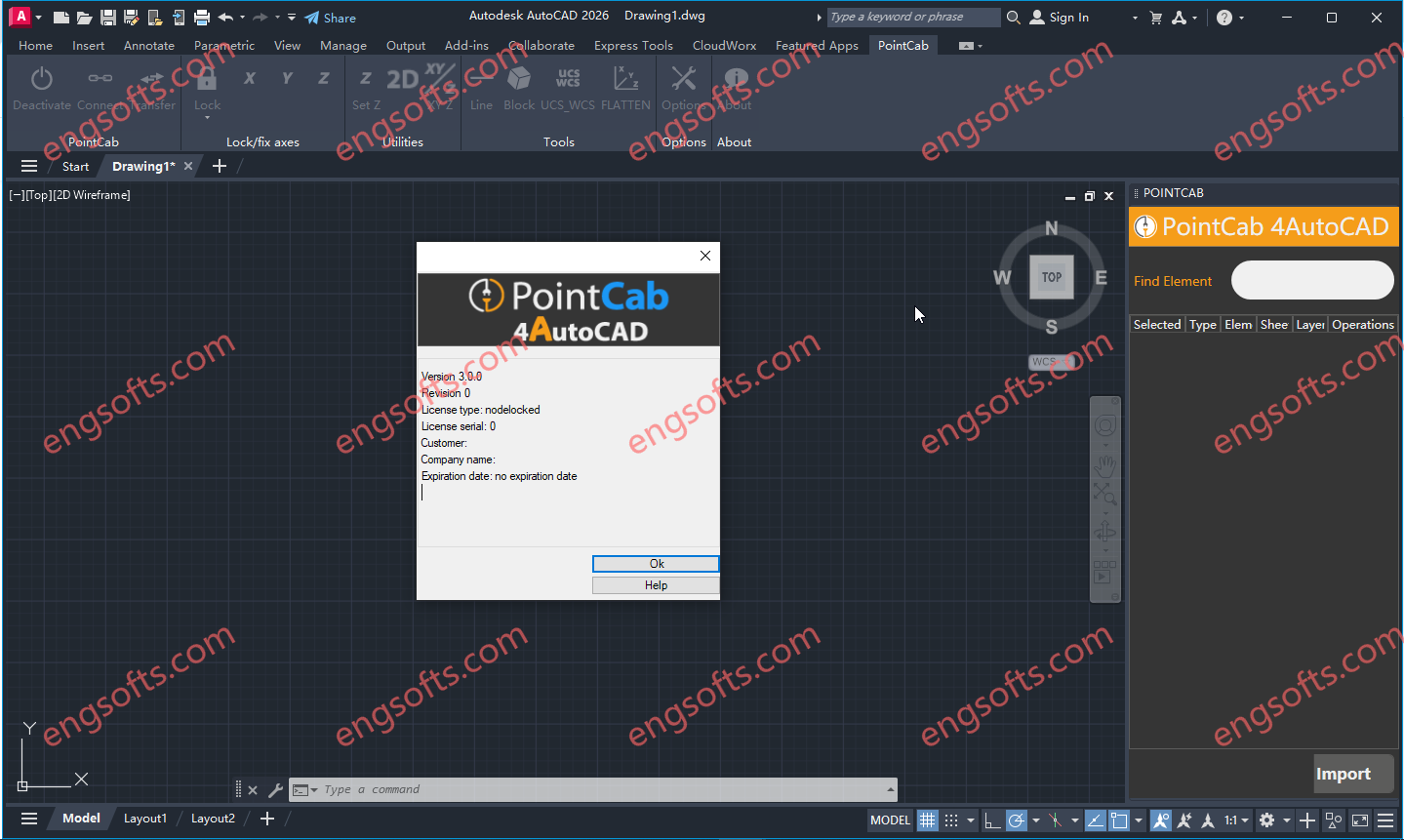
Task: Open the object snap options dropdown
Action: (x=1139, y=820)
